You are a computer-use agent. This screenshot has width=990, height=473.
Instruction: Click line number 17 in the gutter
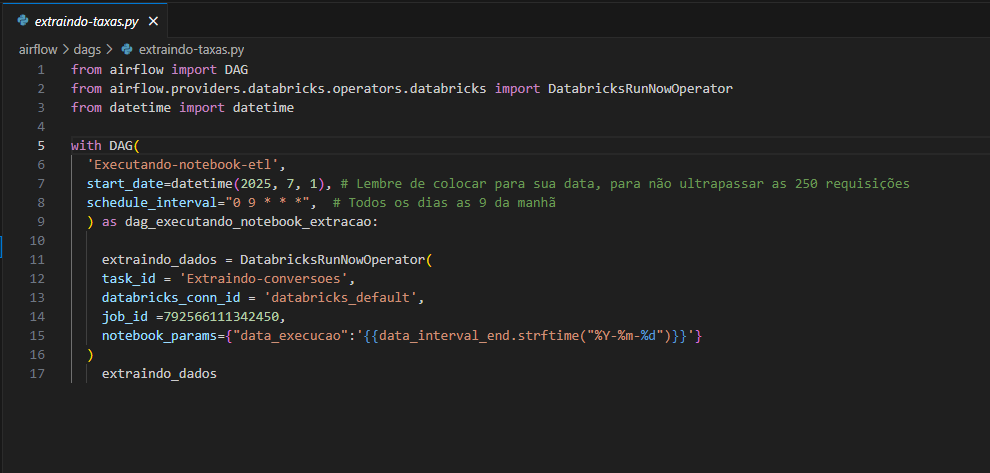(37, 373)
